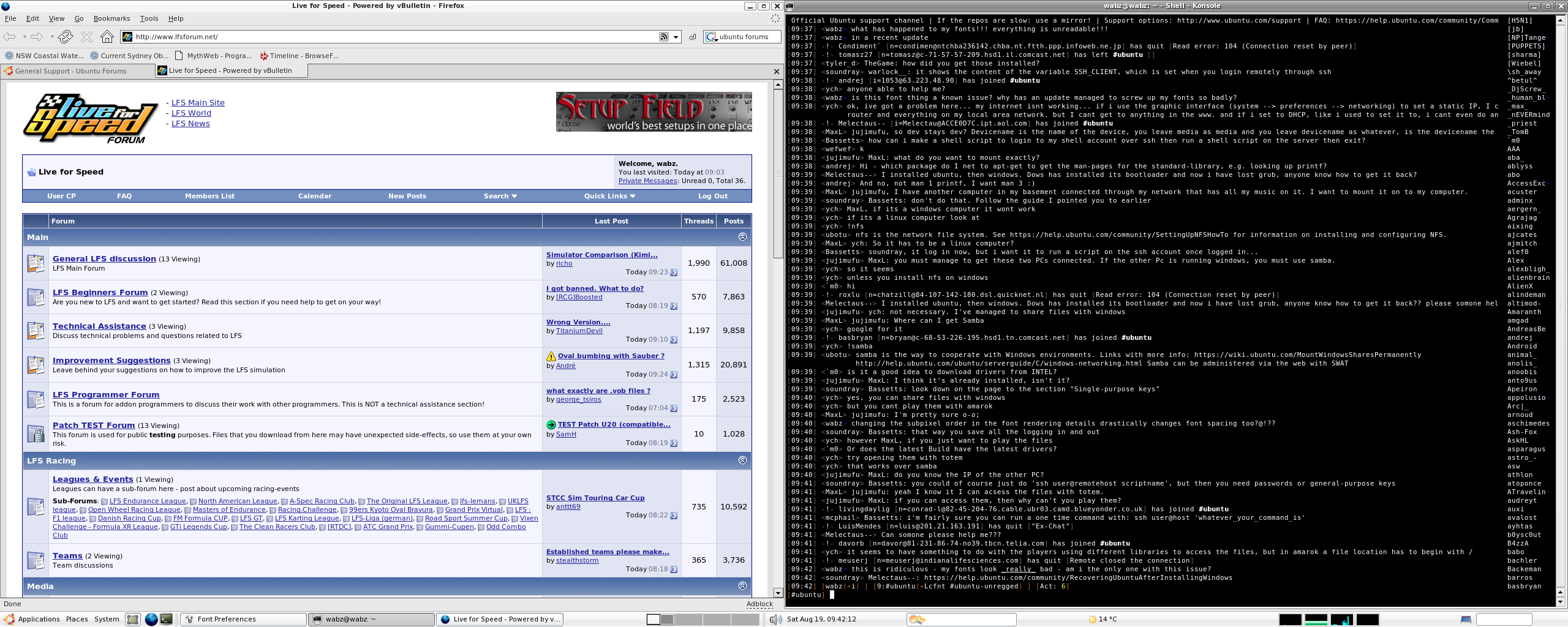Screen dimensions: 1568x627
Task: Open the STCC Sim Touring Car Cup post
Action: click(x=595, y=498)
